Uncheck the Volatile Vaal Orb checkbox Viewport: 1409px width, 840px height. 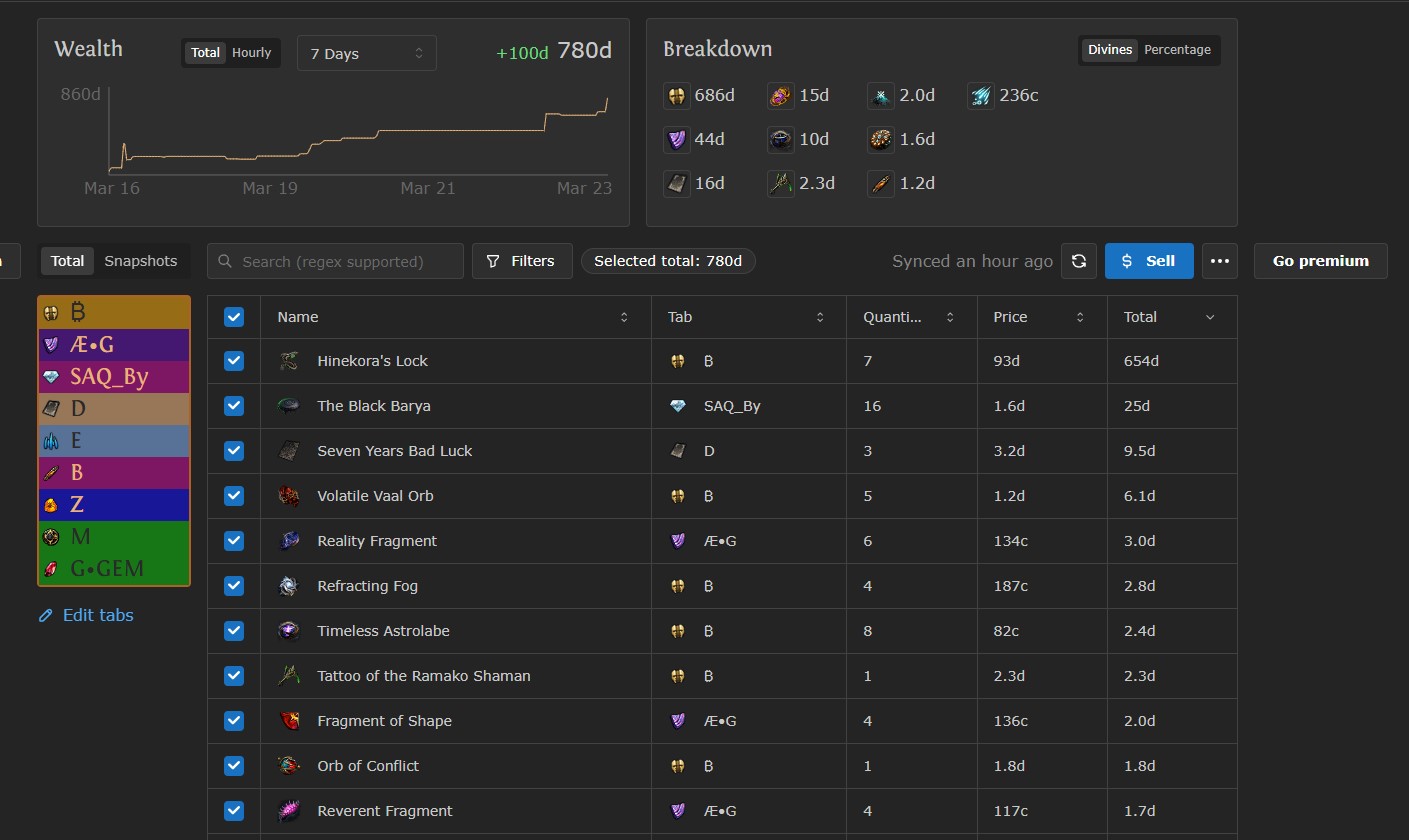[234, 496]
